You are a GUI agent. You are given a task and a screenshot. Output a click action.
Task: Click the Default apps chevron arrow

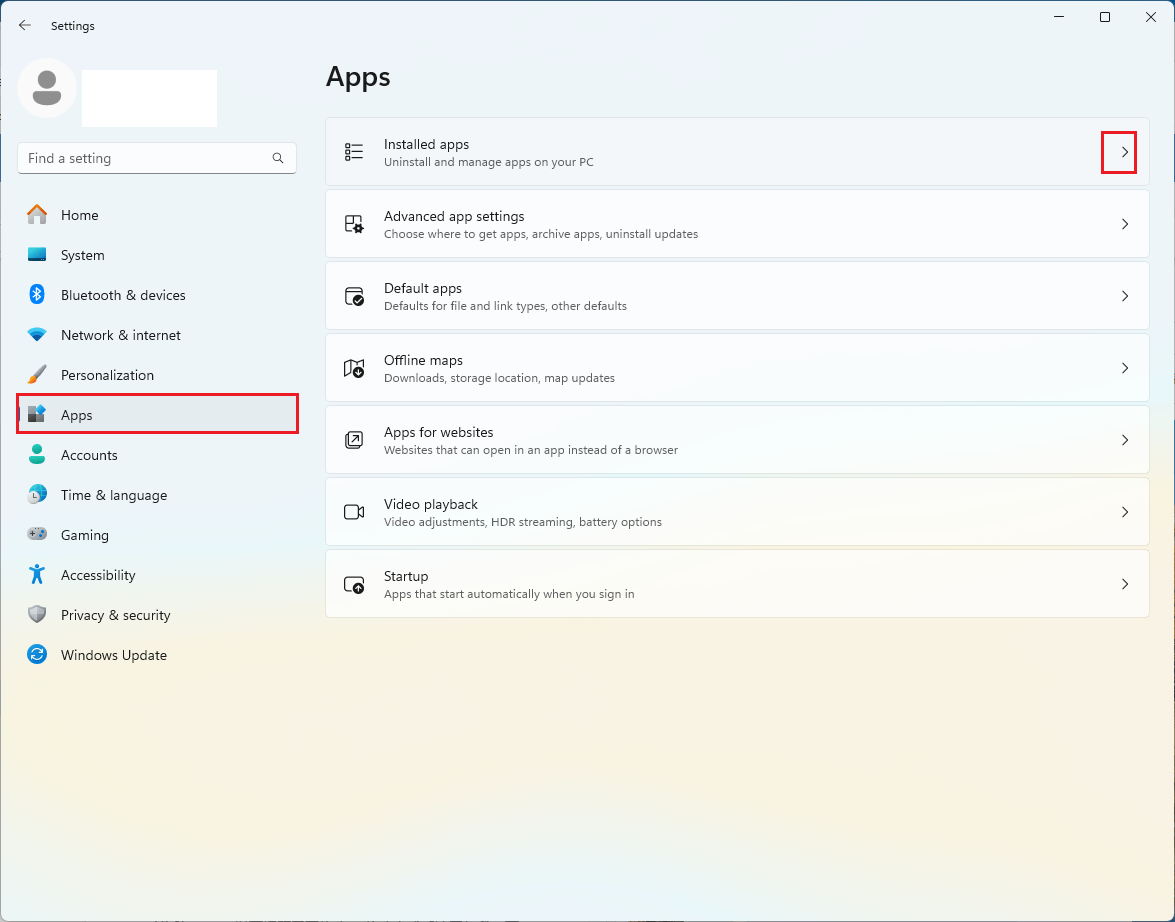pyautogui.click(x=1125, y=296)
